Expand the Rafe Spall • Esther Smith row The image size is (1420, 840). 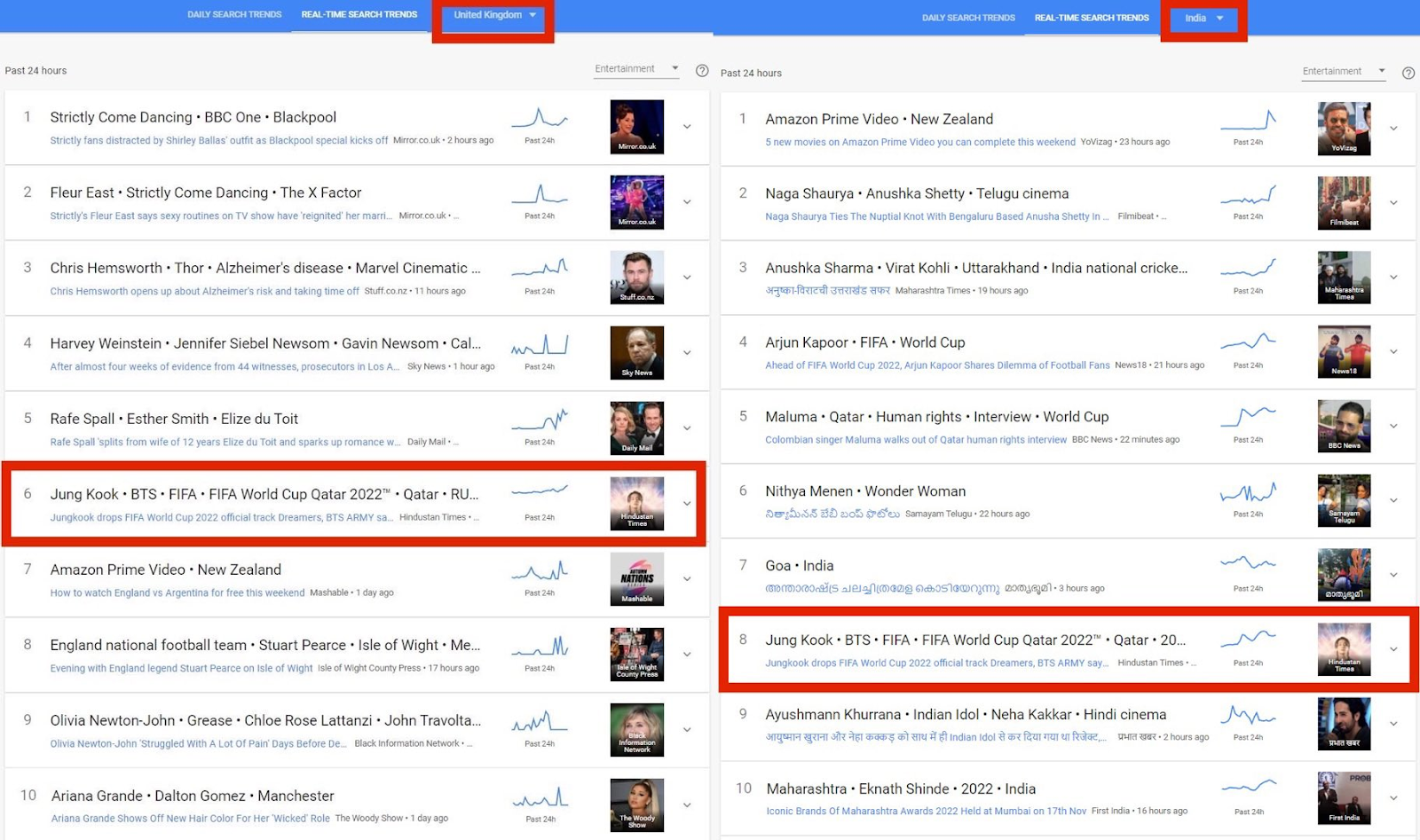coord(687,428)
